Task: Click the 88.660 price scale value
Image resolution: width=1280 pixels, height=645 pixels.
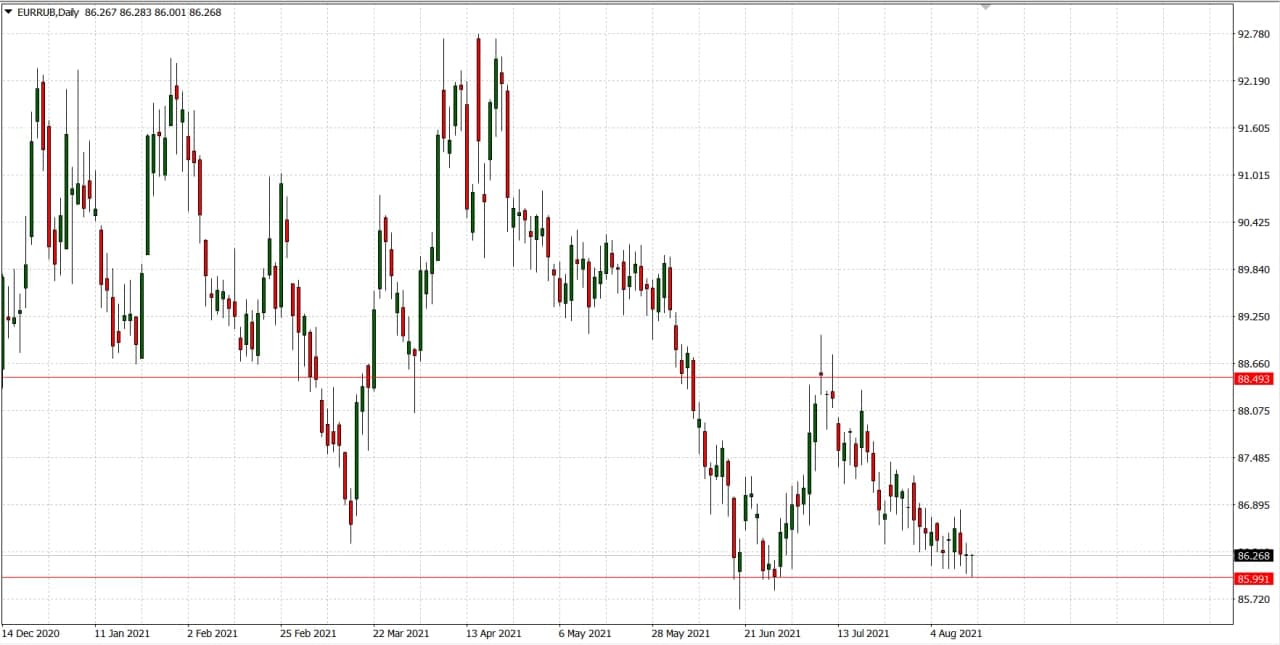Action: (1254, 364)
